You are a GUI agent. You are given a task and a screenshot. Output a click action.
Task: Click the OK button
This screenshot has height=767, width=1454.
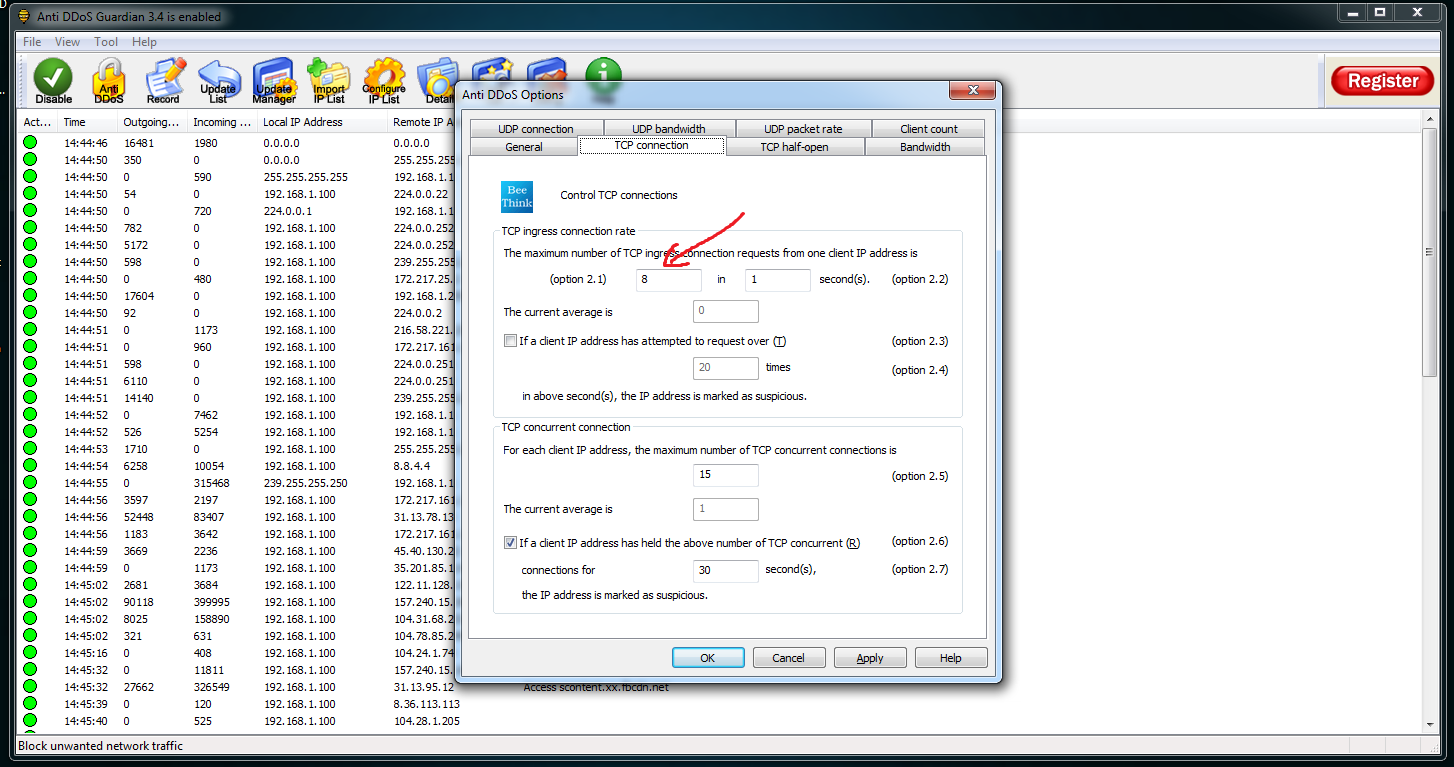708,658
